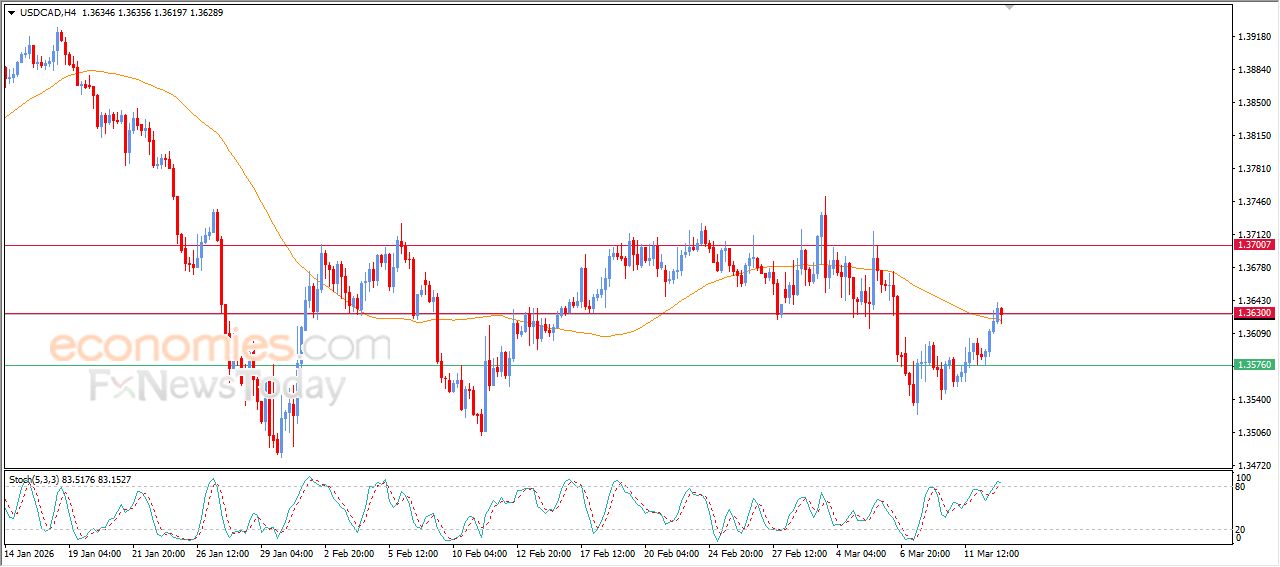Click the 14 Jan 2026 date label
The height and width of the screenshot is (567, 1280).
[28, 552]
